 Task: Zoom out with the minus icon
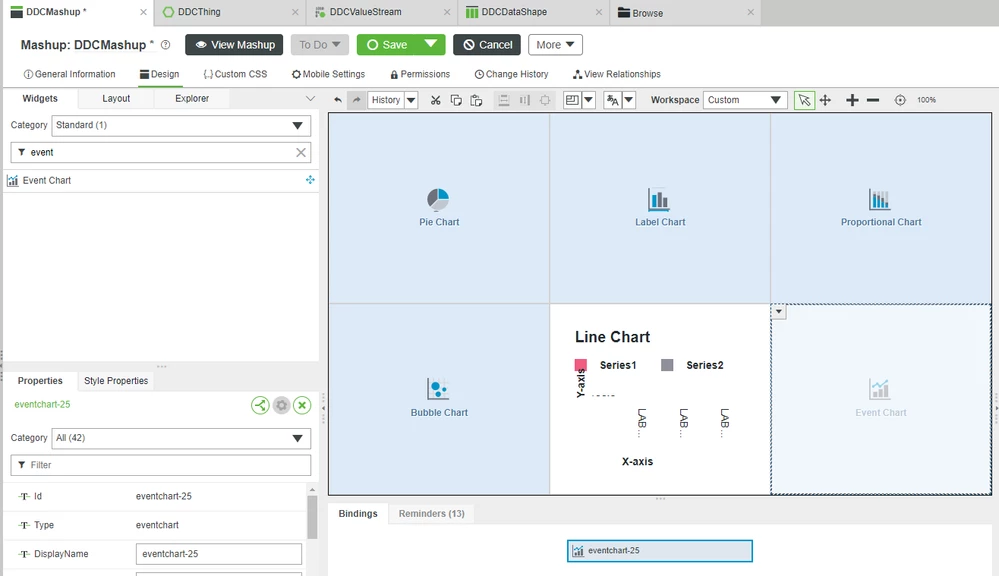(873, 100)
